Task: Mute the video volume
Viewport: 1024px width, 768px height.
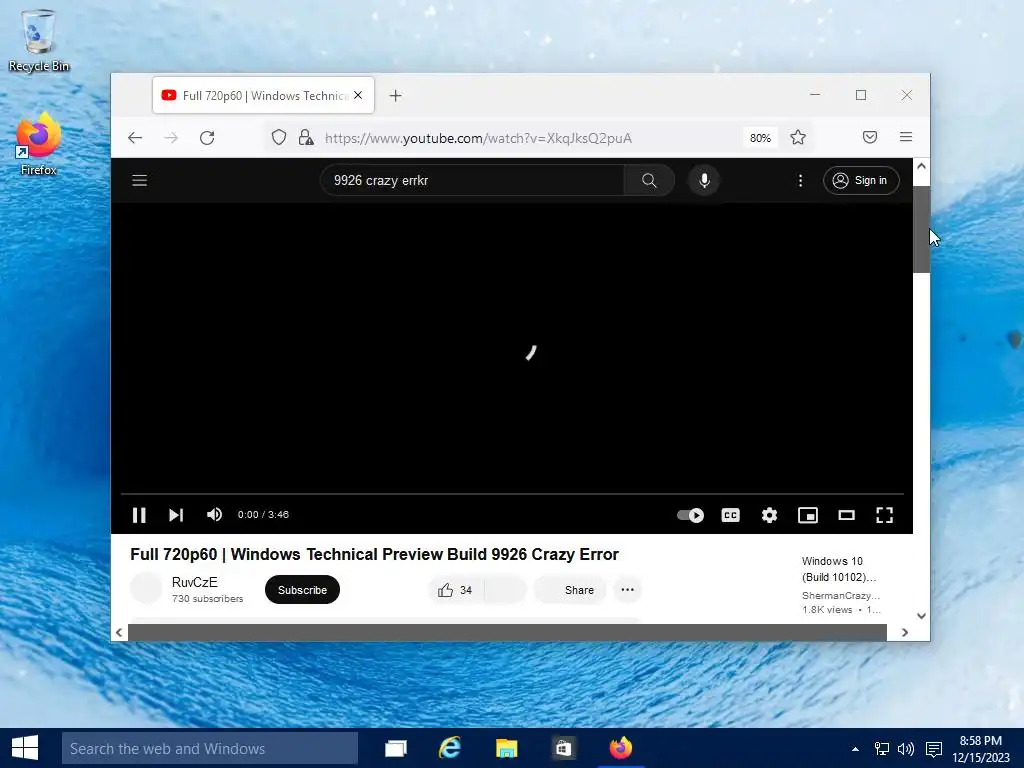Action: (x=214, y=515)
